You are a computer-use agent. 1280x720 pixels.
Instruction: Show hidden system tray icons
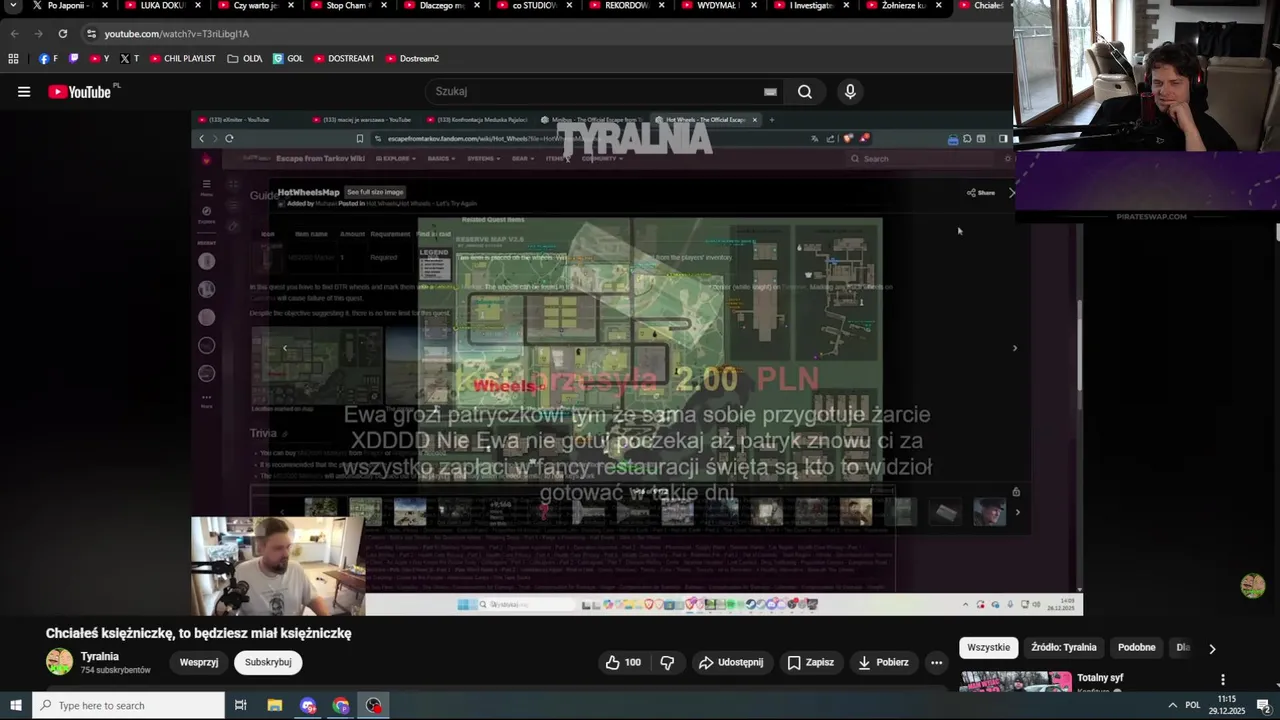1172,706
